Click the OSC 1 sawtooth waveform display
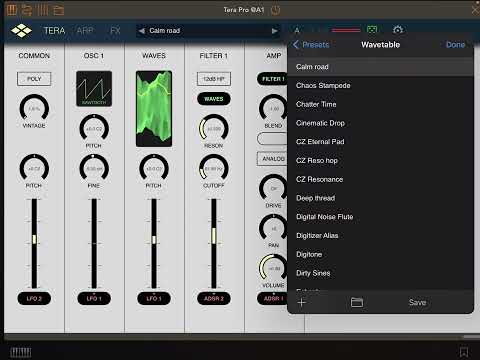This screenshot has height=360, width=480. [x=94, y=89]
